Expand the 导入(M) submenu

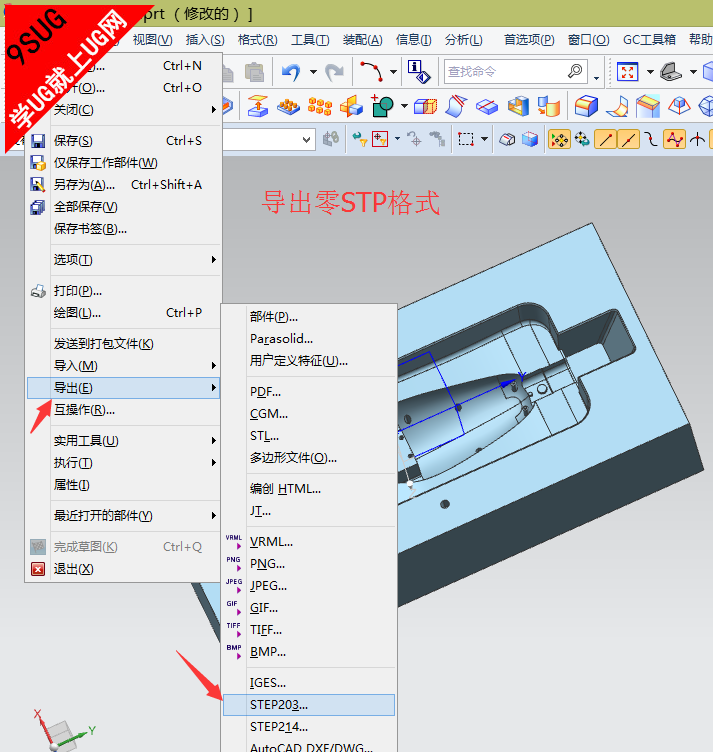click(x=124, y=366)
